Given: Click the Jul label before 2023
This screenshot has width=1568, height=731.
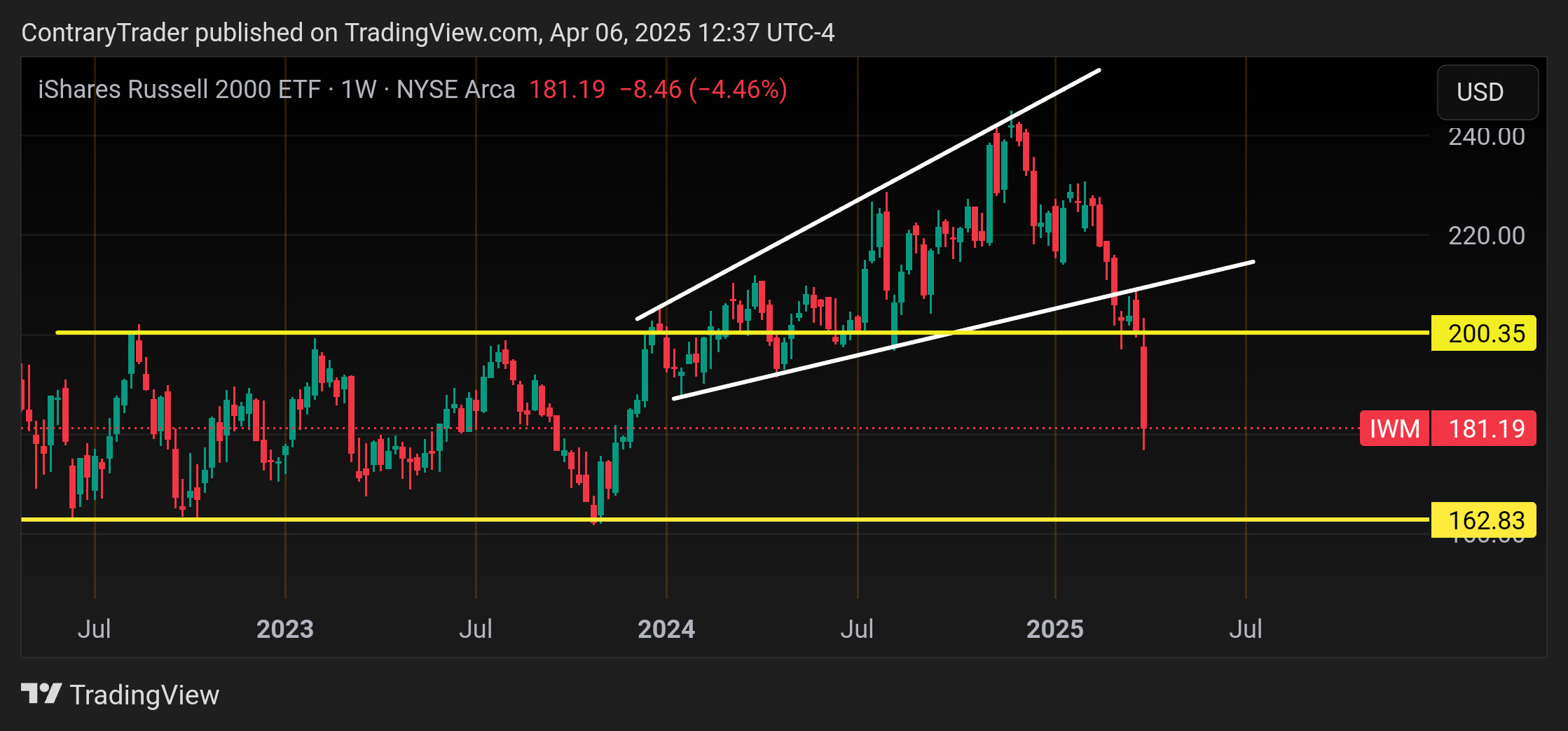Looking at the screenshot, I should (x=94, y=629).
